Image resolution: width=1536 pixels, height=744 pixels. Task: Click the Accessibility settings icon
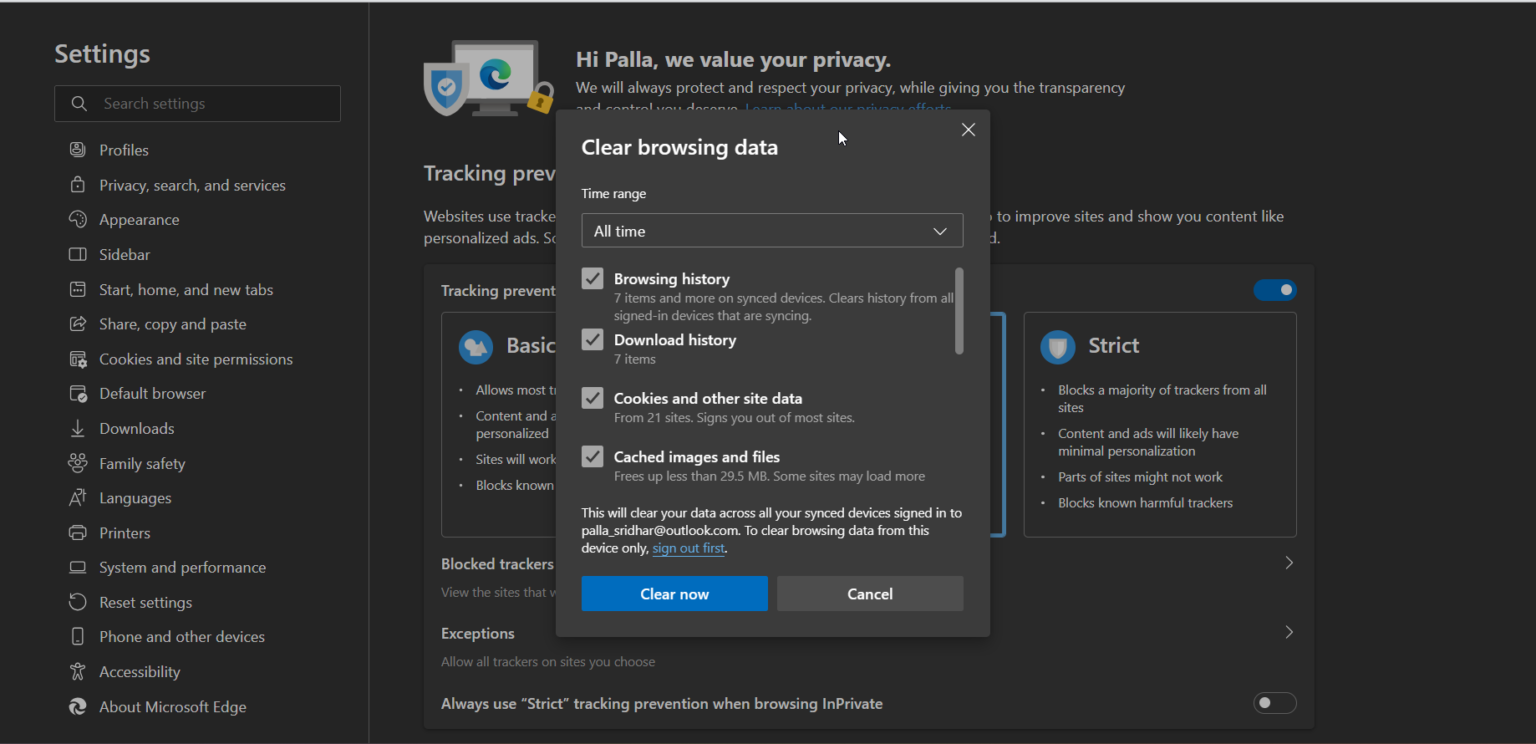point(78,671)
